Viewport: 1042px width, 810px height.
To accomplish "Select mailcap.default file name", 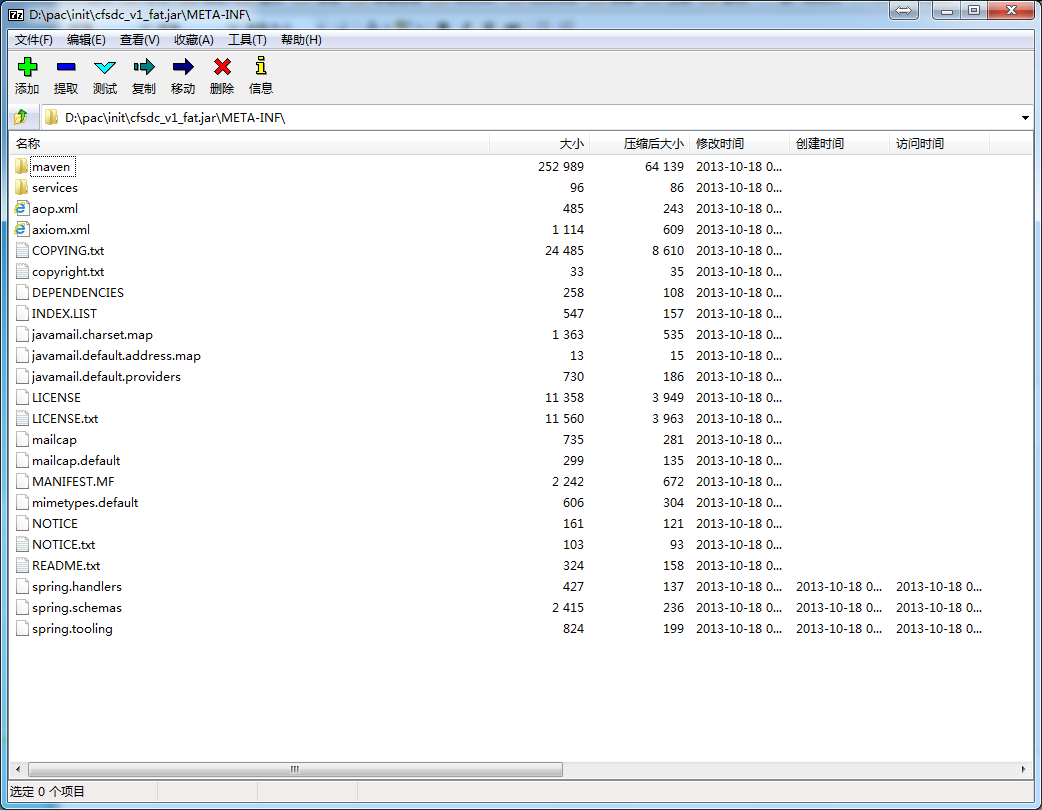I will tap(76, 461).
